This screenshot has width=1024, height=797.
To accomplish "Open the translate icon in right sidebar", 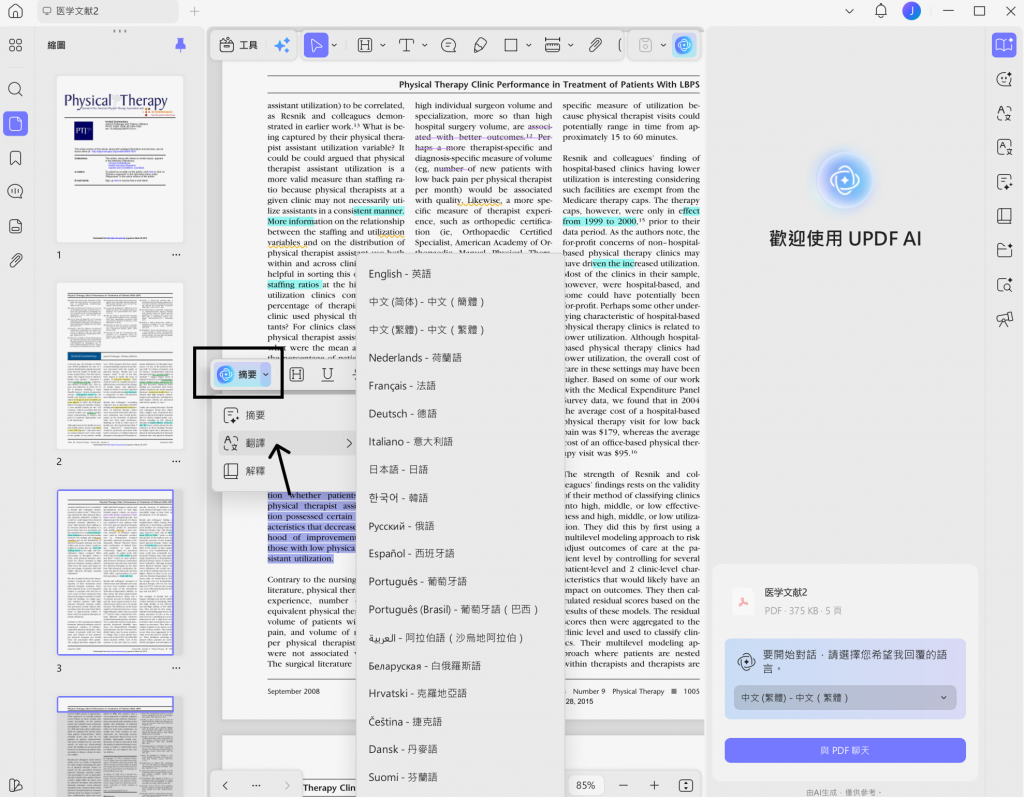I will tap(1004, 114).
